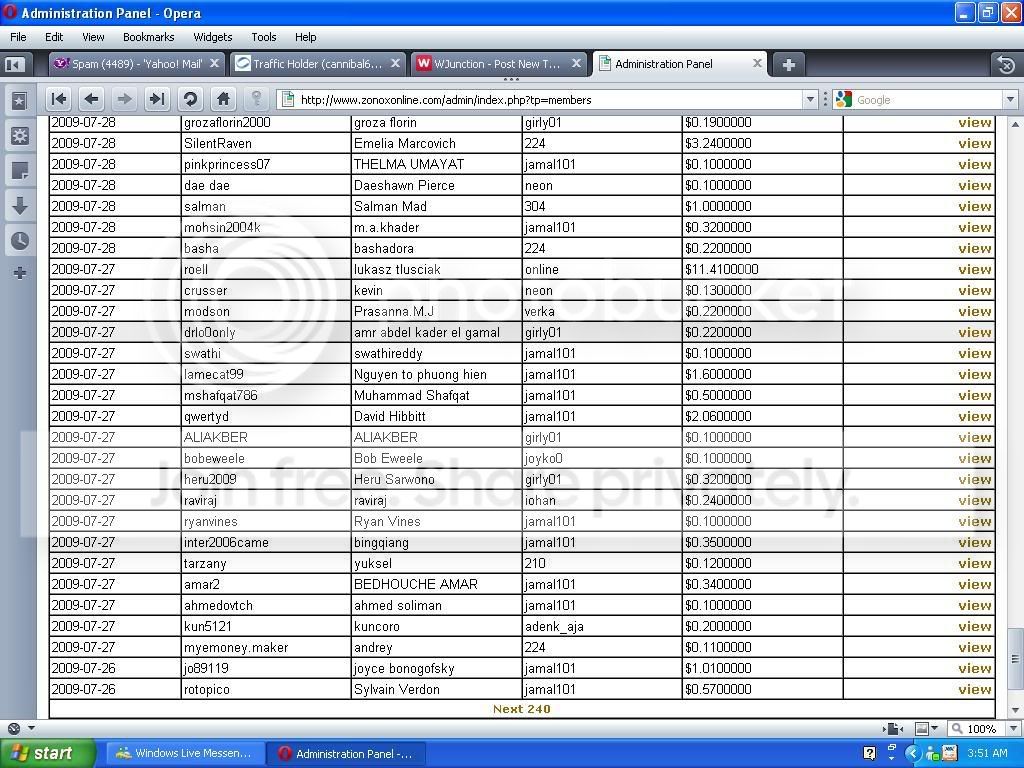This screenshot has height=768, width=1024.
Task: Click the Home button in the toolbar
Action: tap(223, 99)
